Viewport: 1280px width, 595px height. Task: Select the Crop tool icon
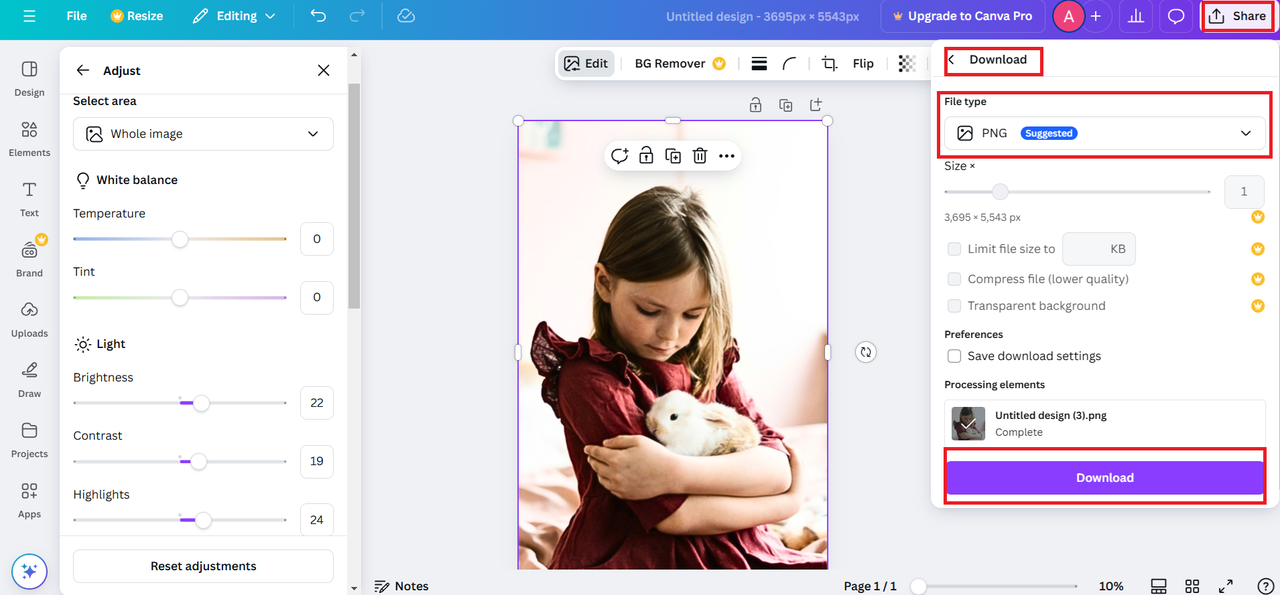pos(829,63)
